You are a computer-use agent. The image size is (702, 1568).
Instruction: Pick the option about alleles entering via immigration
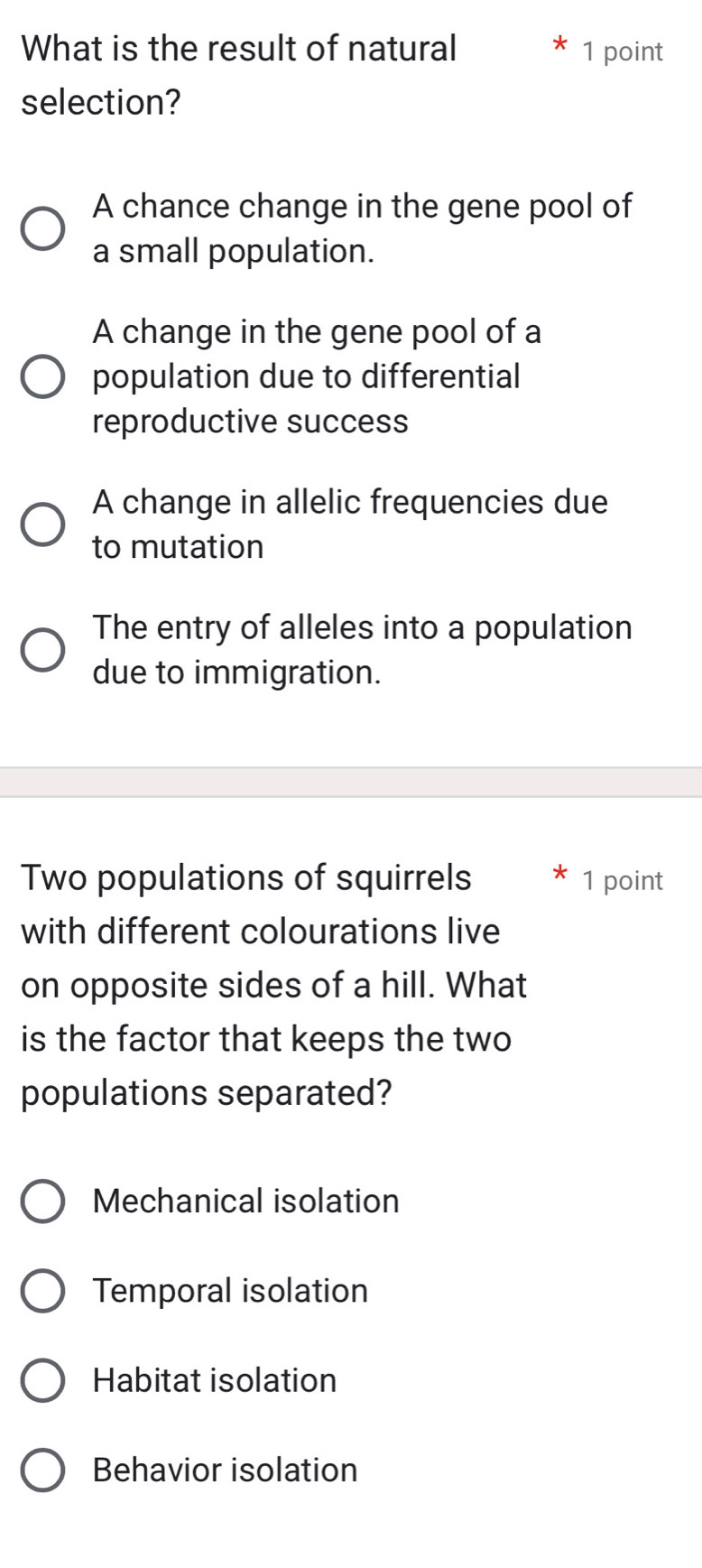(x=41, y=648)
